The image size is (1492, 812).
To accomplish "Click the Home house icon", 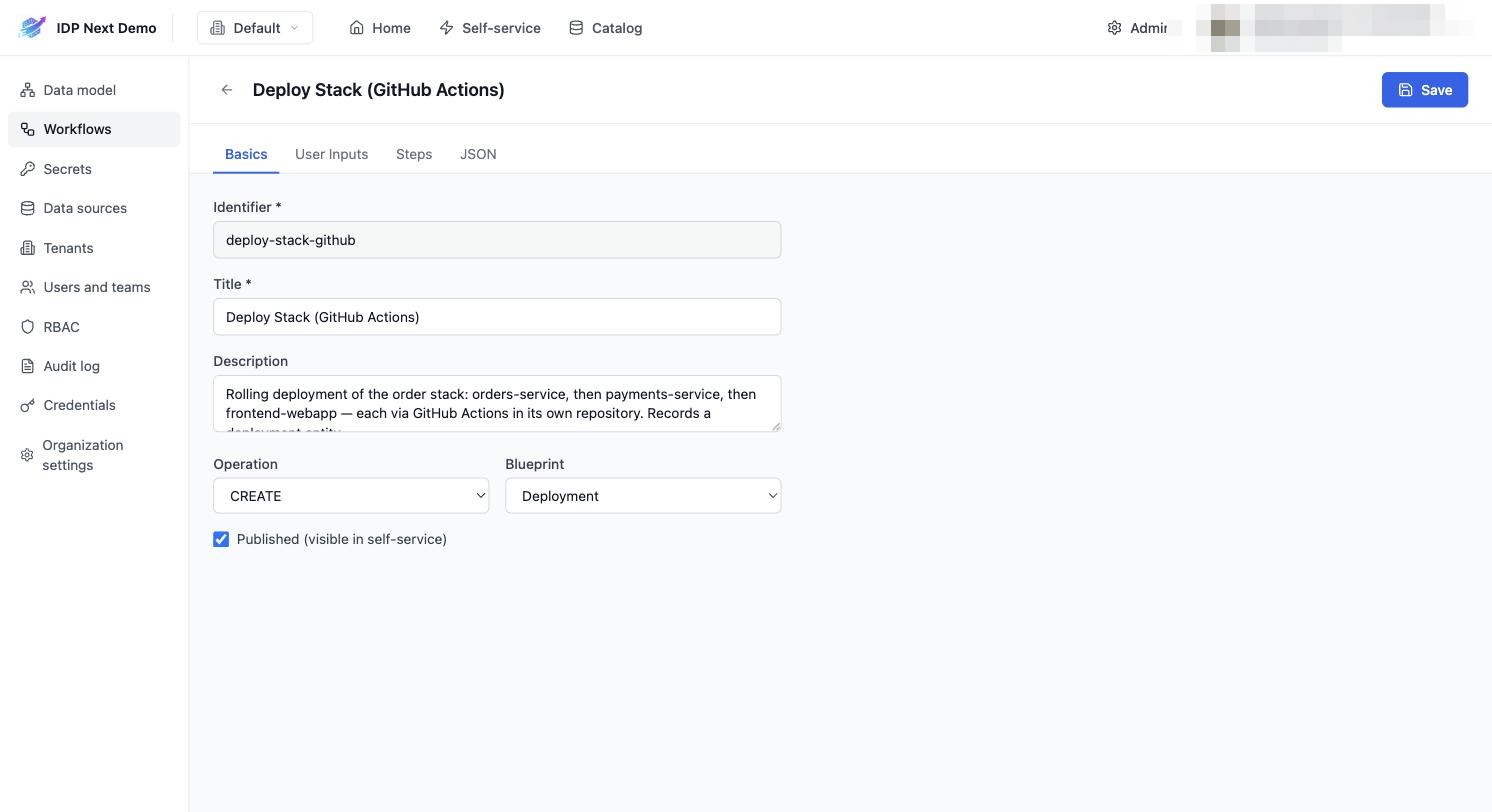I will [x=357, y=28].
